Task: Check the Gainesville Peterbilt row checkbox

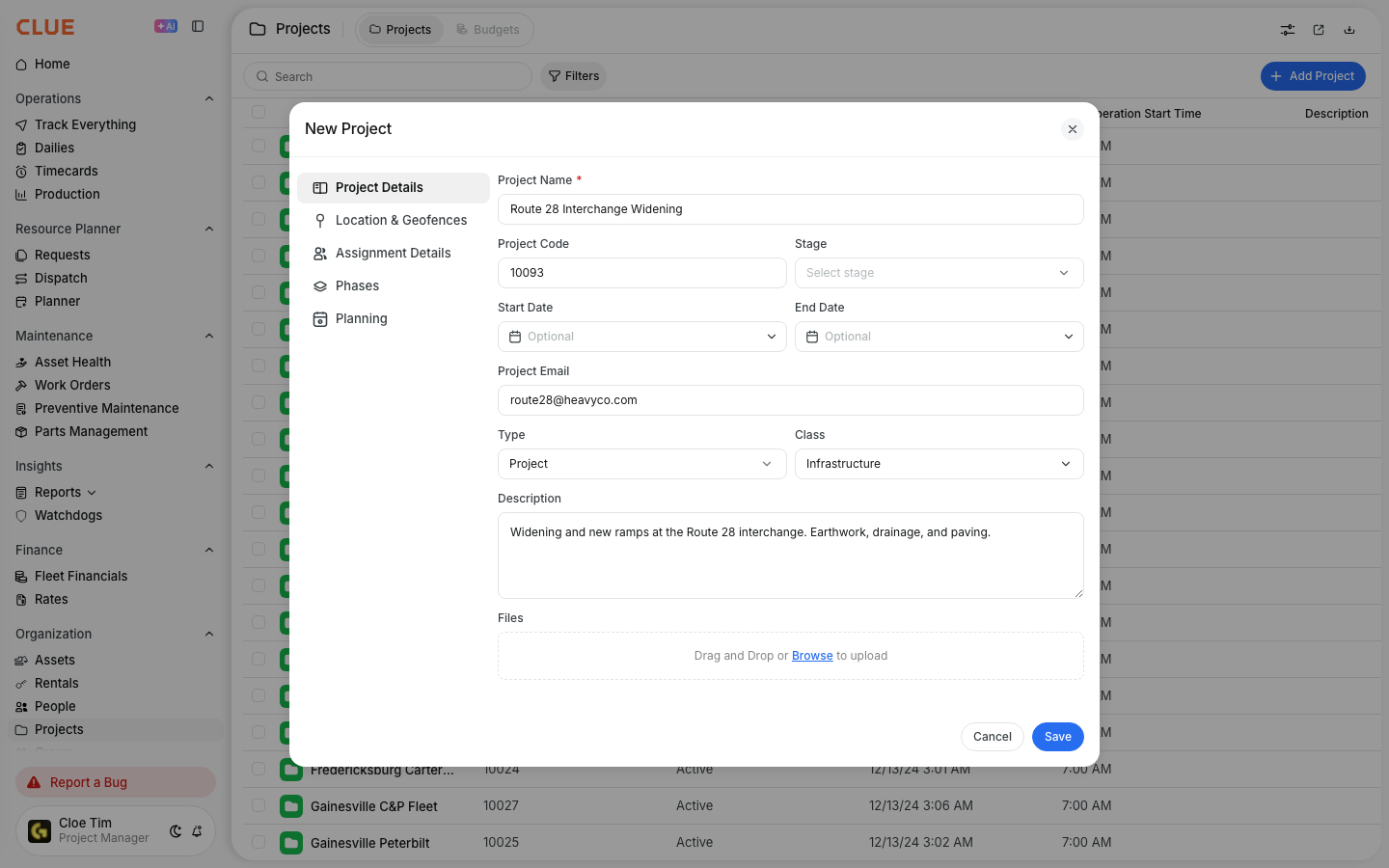Action: tap(259, 842)
